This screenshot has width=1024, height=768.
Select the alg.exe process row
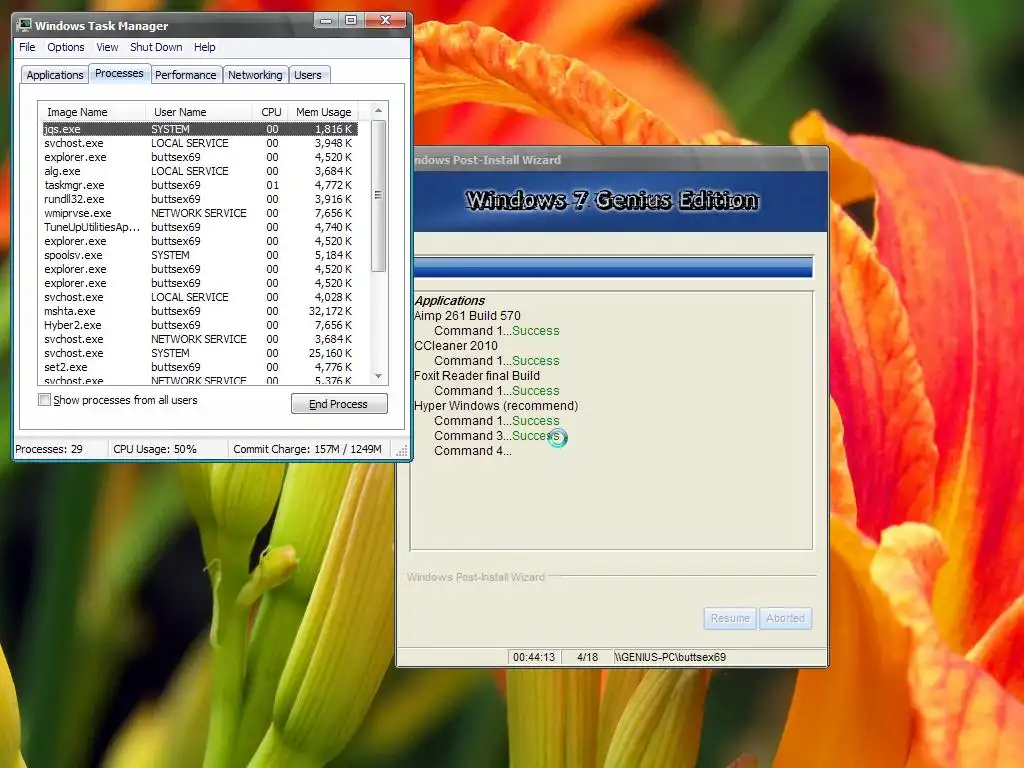point(200,171)
